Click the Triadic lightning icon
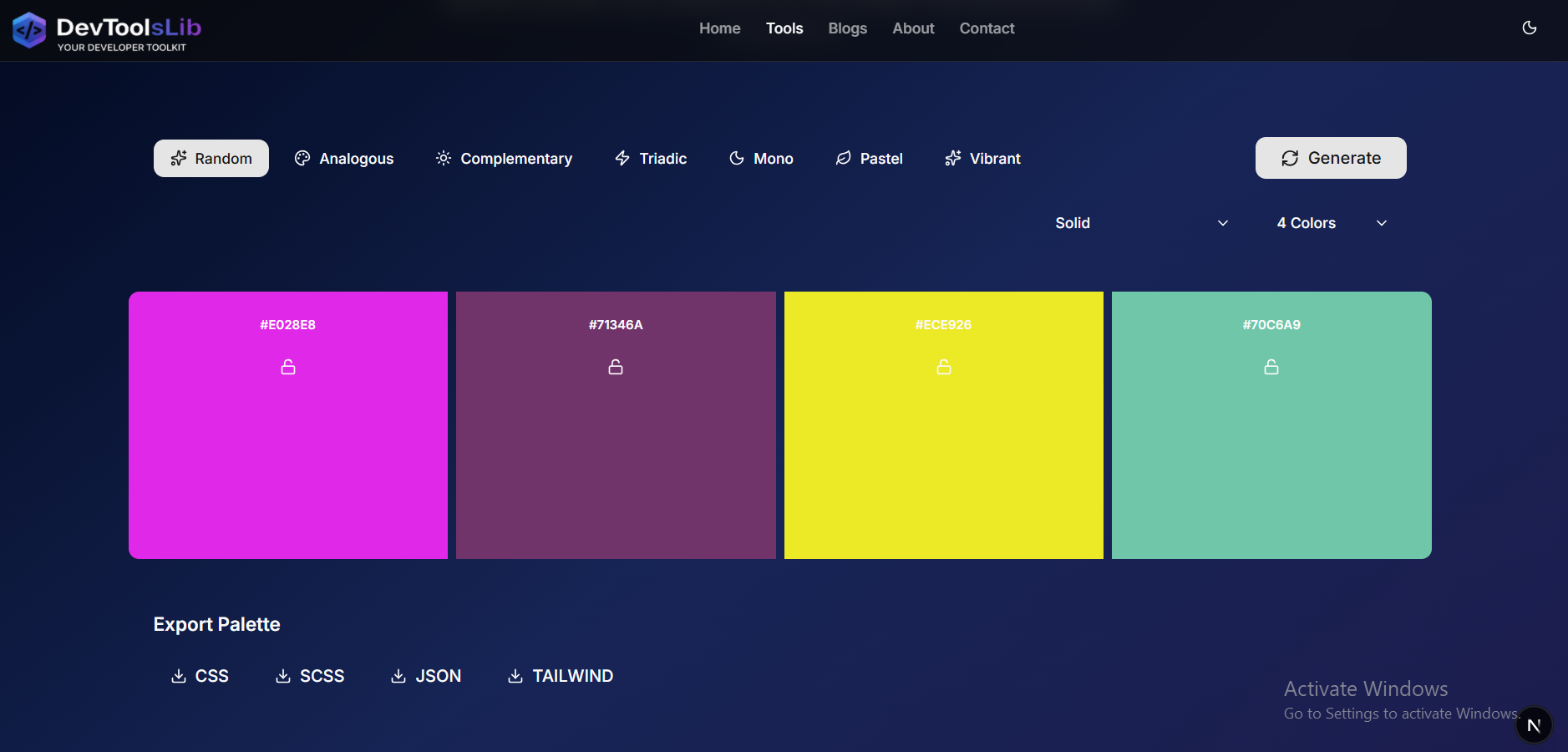Viewport: 1568px width, 752px height. [622, 158]
